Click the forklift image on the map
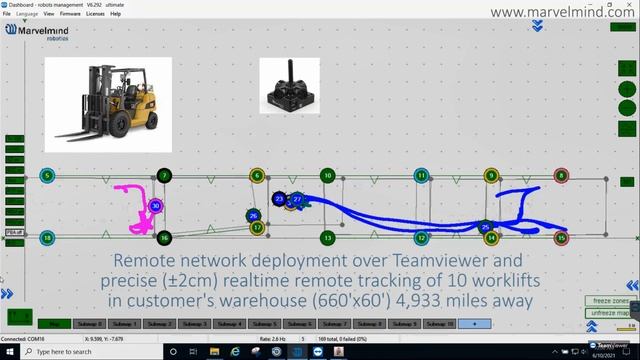 (108, 105)
